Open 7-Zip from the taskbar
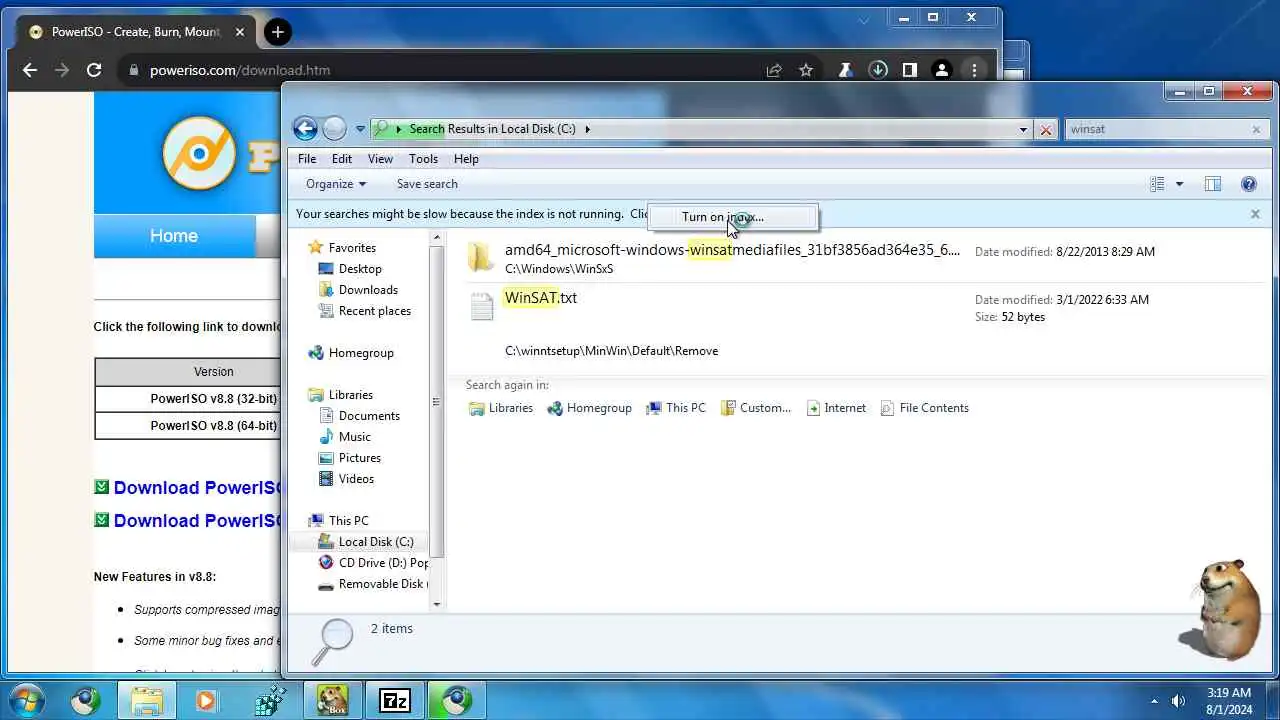Viewport: 1280px width, 720px height. pyautogui.click(x=395, y=701)
